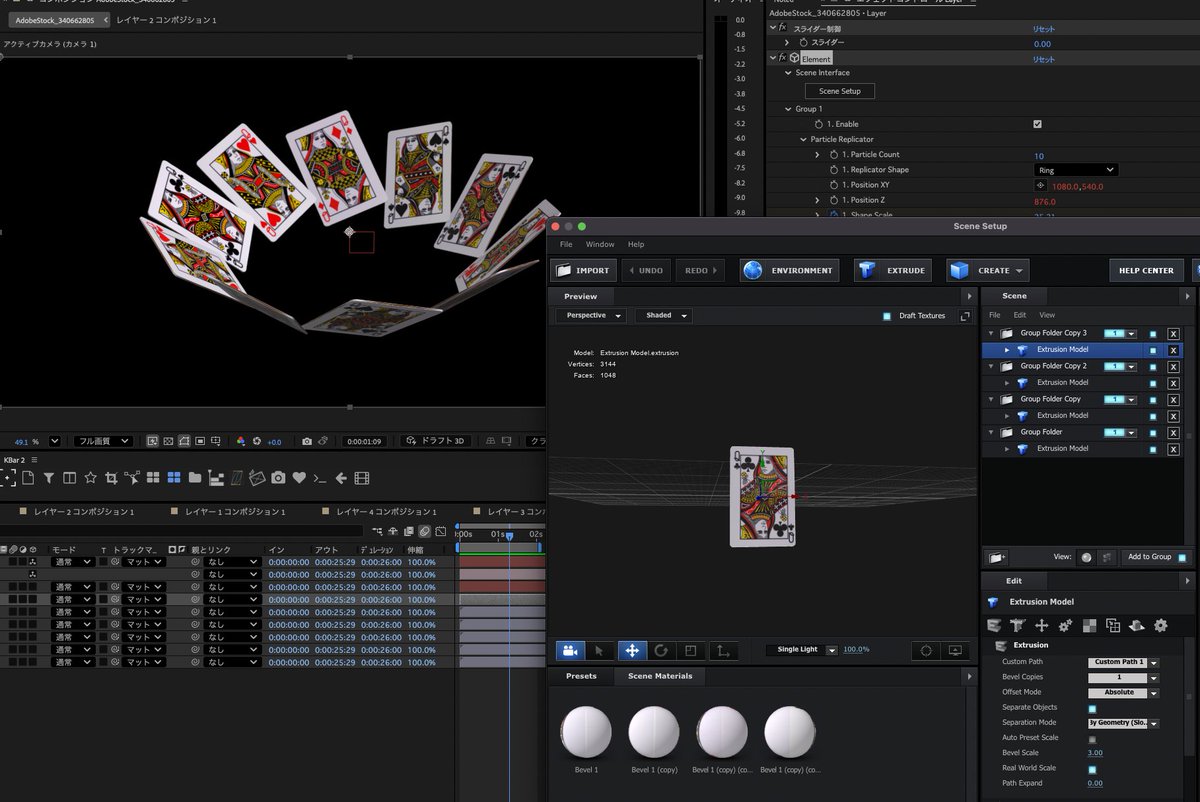Open the Scene panel Edit menu

[1020, 315]
